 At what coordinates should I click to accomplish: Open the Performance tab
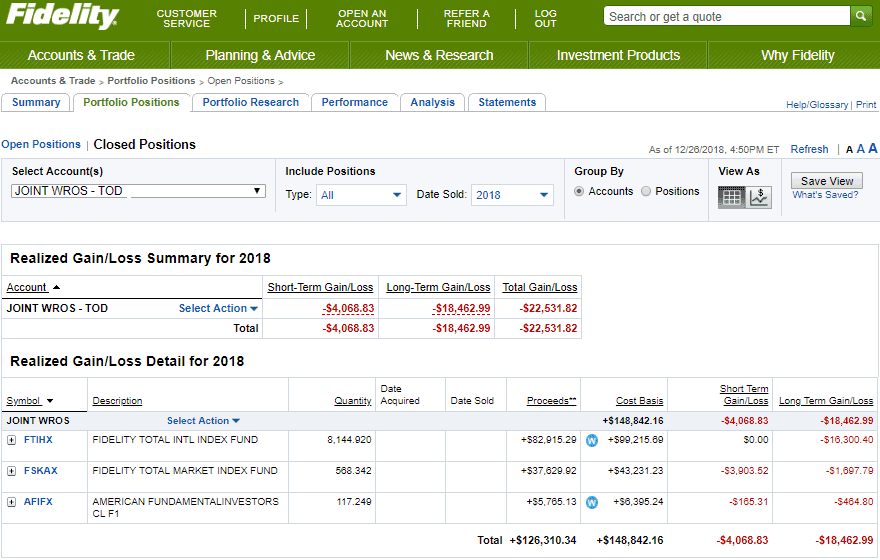pyautogui.click(x=355, y=102)
